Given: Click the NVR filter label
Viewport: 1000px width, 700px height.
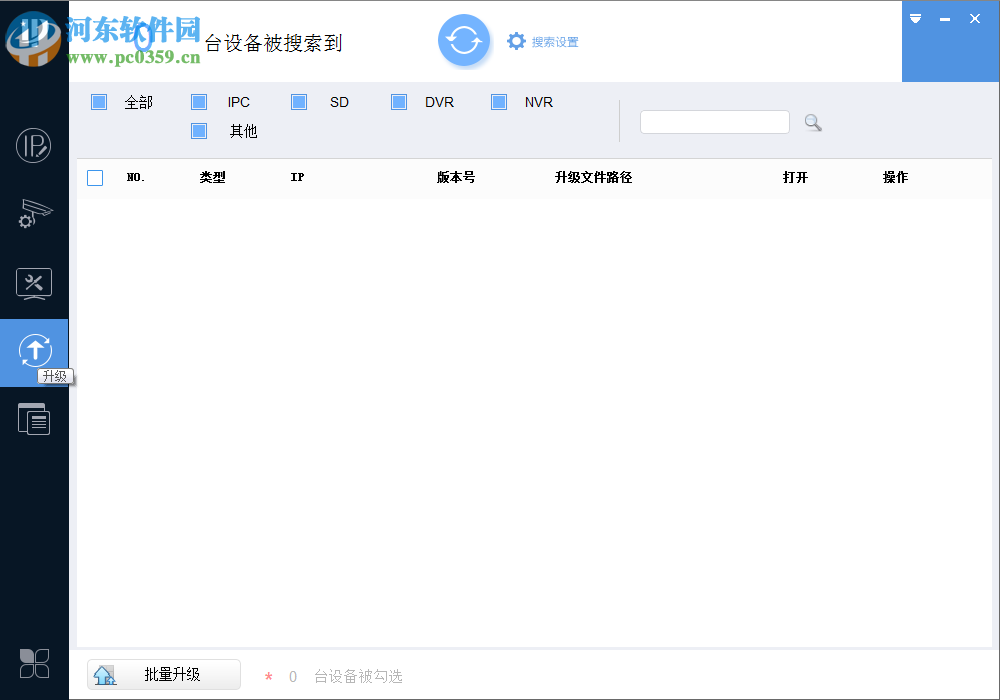Looking at the screenshot, I should 539,101.
